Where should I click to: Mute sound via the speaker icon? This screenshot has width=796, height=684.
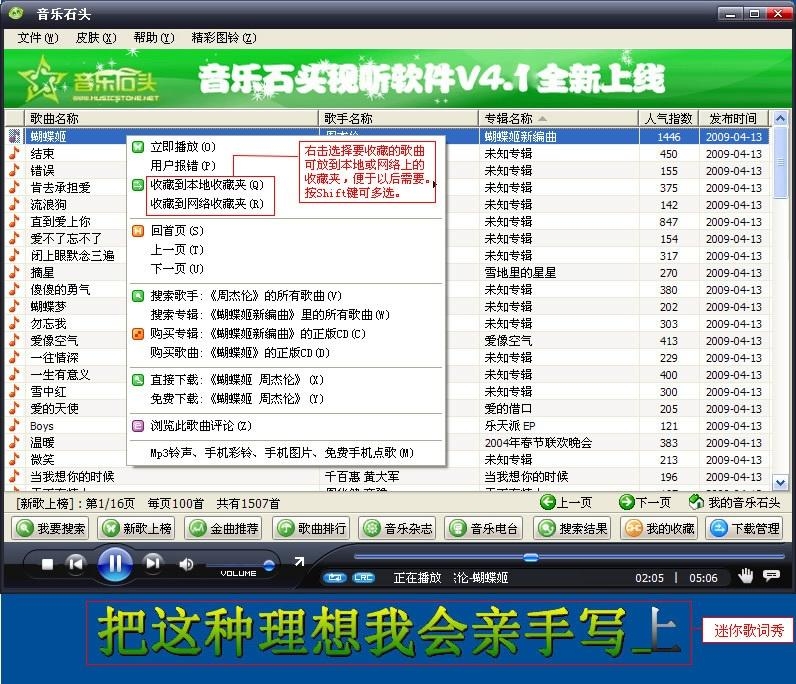186,564
